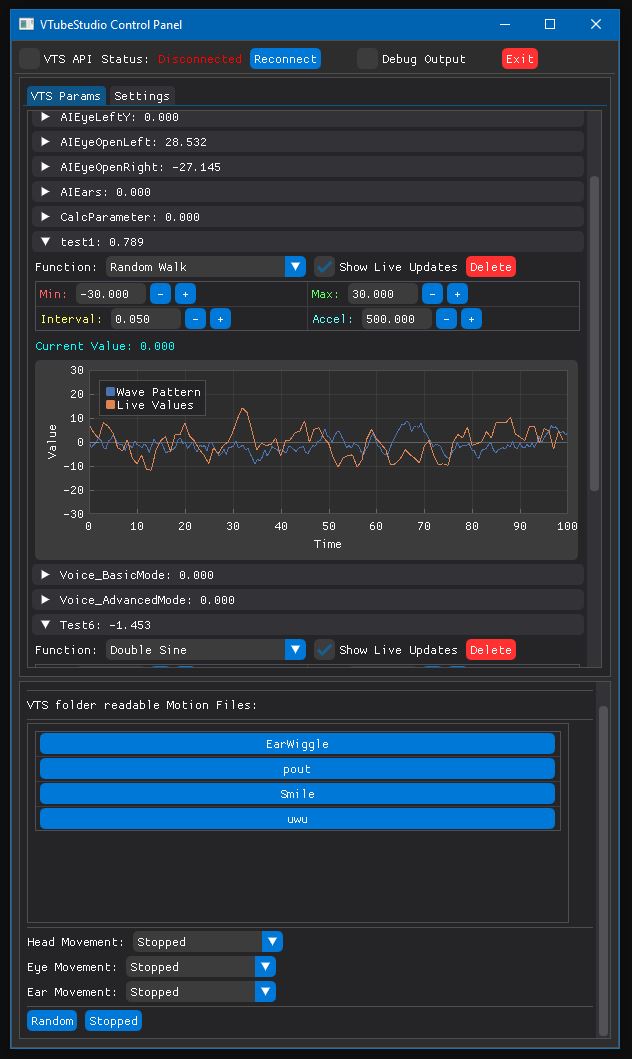The image size is (632, 1059).
Task: Switch to the Settings tab
Action: pyautogui.click(x=142, y=96)
